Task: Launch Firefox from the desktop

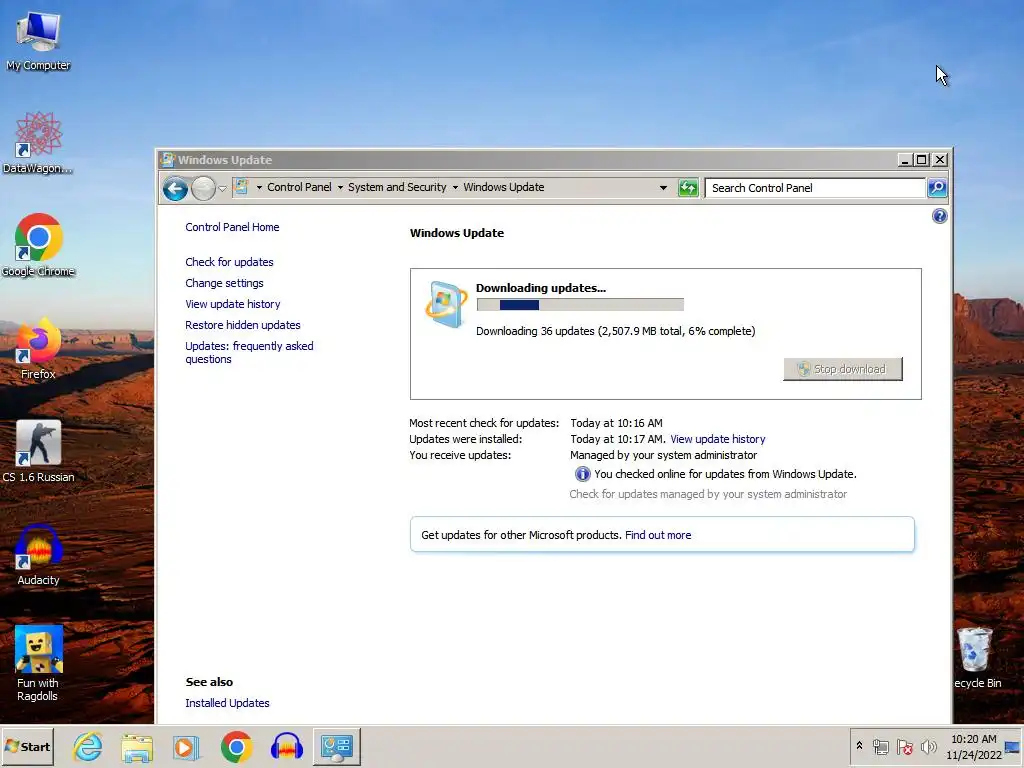Action: 38,348
